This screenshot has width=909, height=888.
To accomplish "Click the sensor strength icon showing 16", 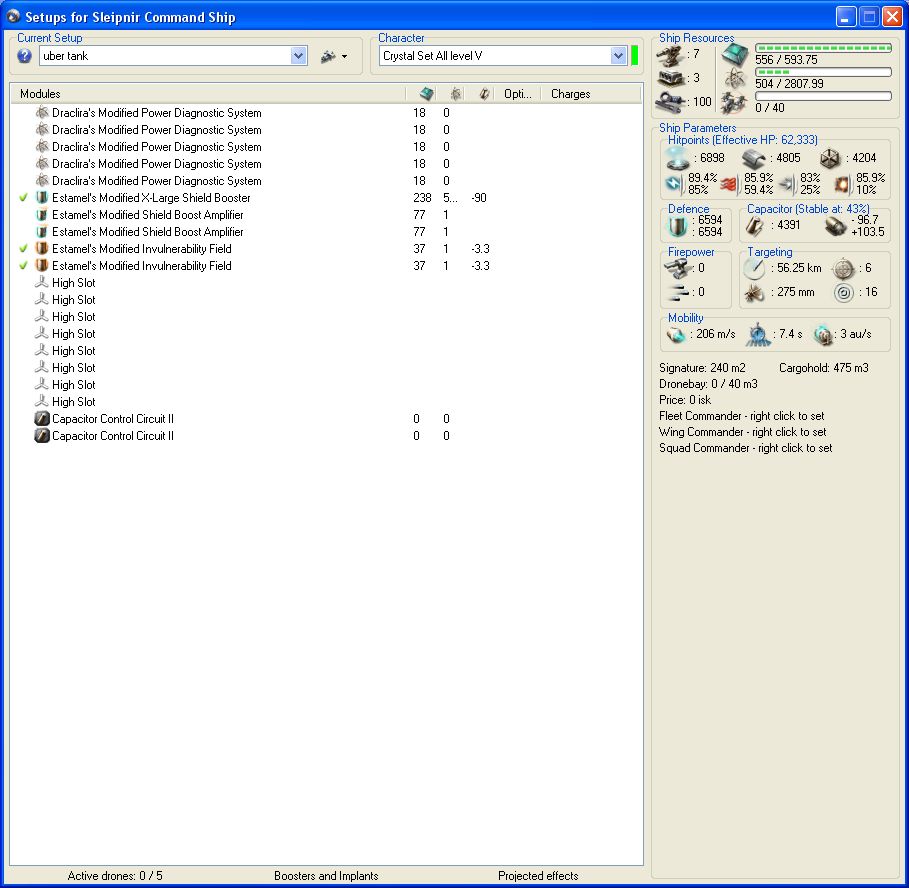I will 844,293.
